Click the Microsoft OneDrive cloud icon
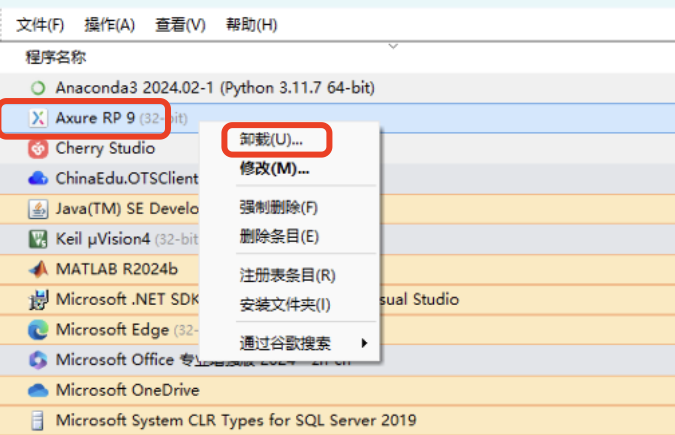 [38, 391]
